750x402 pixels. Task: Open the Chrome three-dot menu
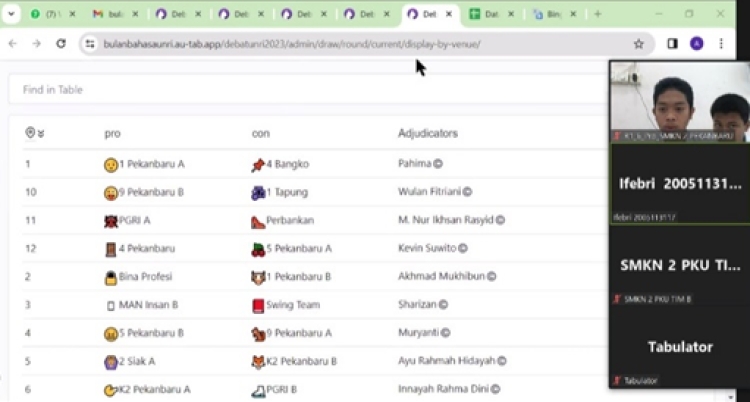pos(721,44)
